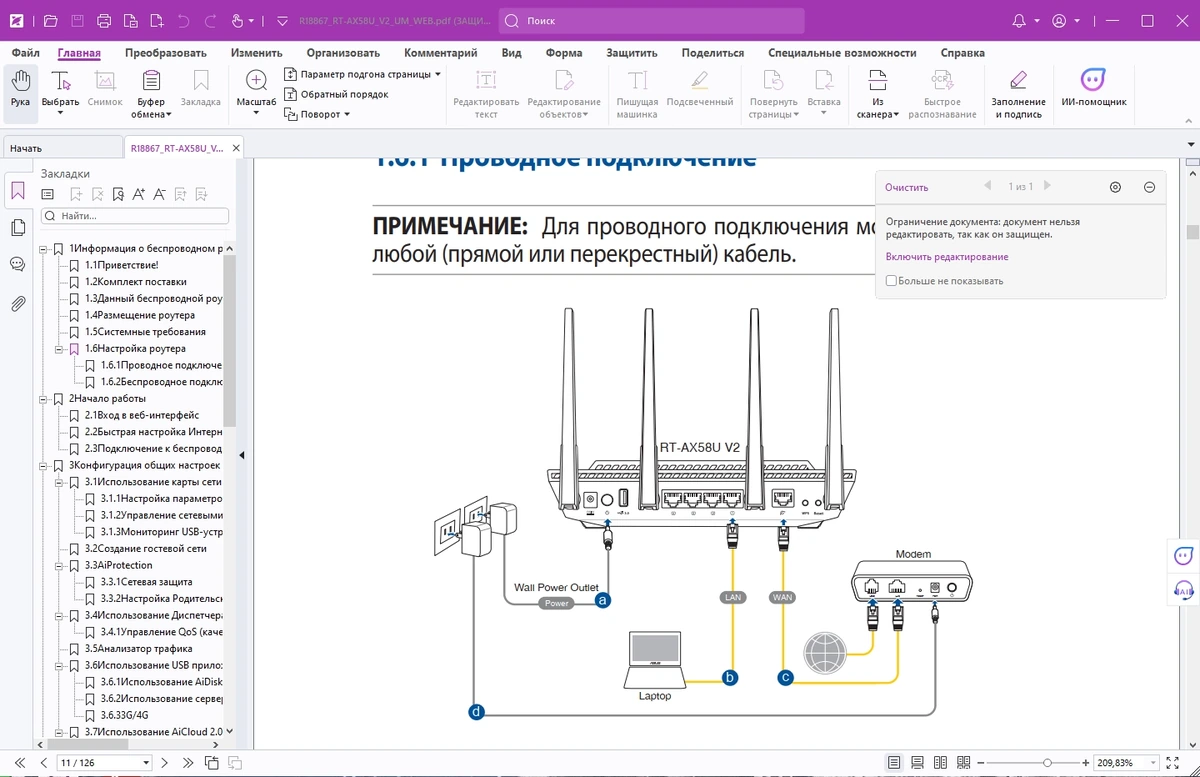Click 'Включить редактирование' link
The image size is (1200, 777).
[947, 257]
